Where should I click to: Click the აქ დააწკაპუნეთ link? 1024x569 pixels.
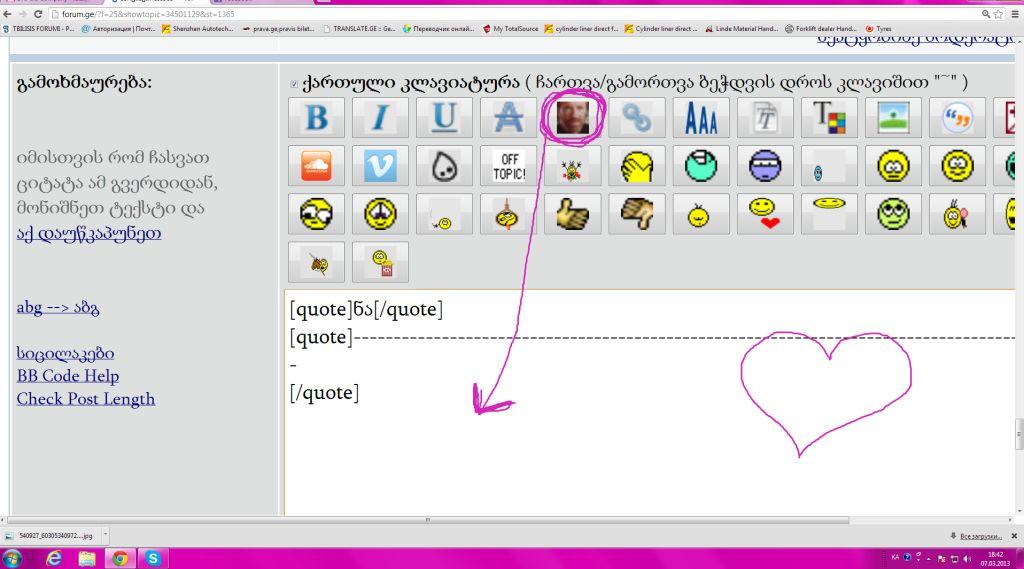coord(89,233)
